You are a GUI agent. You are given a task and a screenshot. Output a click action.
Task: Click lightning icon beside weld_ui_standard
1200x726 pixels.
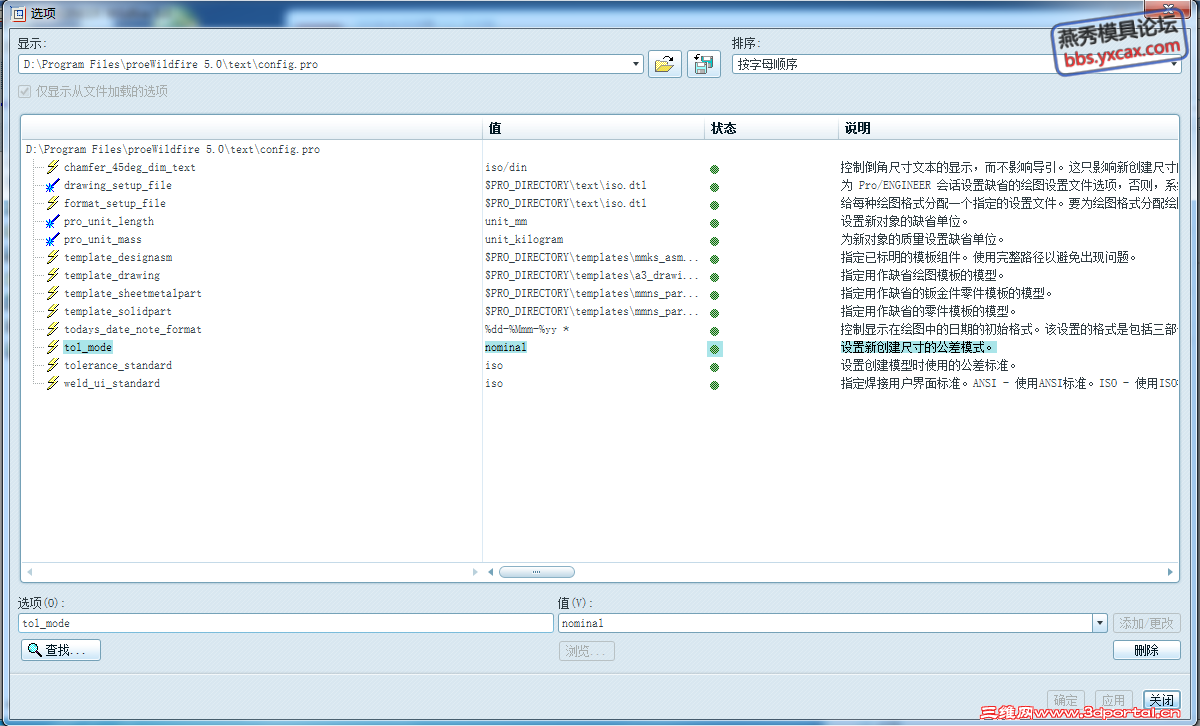click(x=53, y=383)
